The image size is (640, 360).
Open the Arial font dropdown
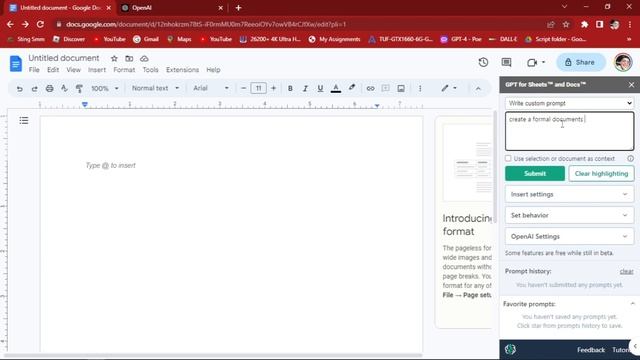point(211,88)
